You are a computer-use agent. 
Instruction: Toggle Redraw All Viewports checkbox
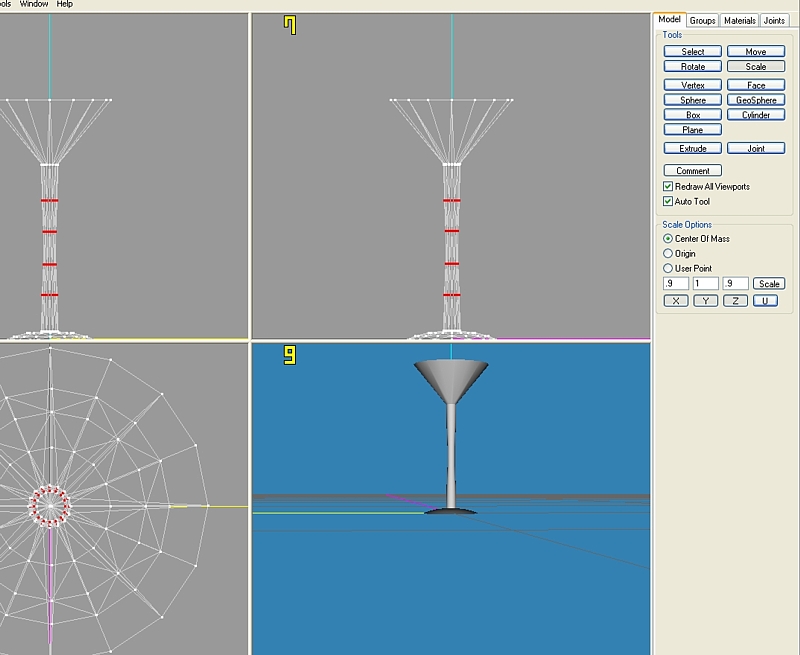668,186
